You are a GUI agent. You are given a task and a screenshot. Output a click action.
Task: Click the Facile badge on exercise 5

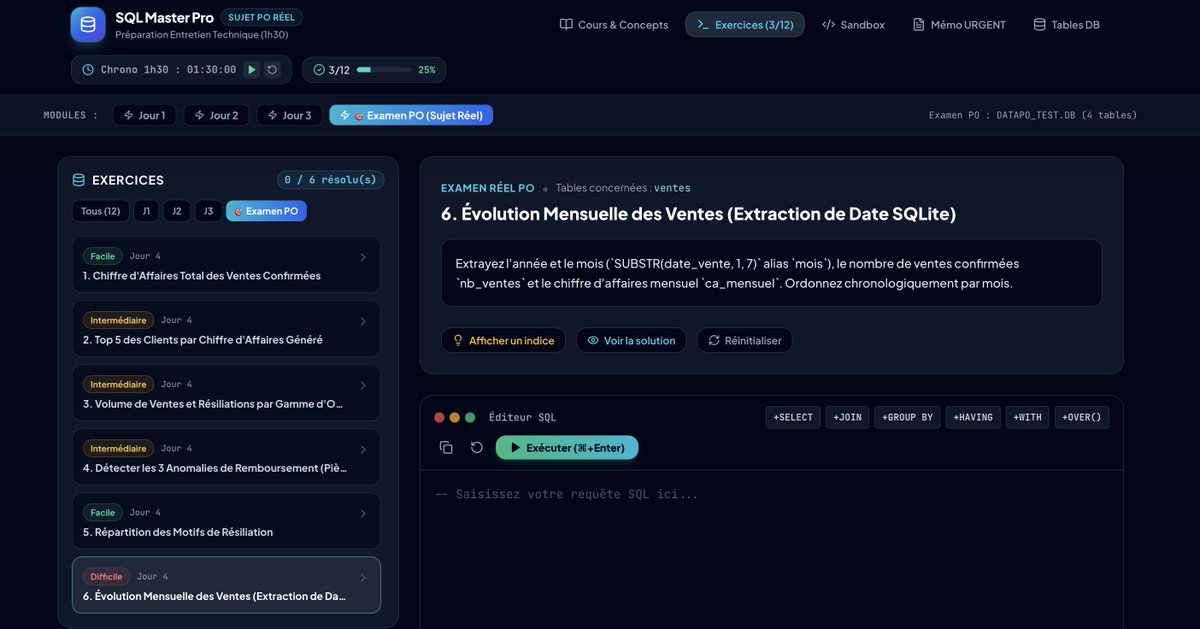point(103,512)
